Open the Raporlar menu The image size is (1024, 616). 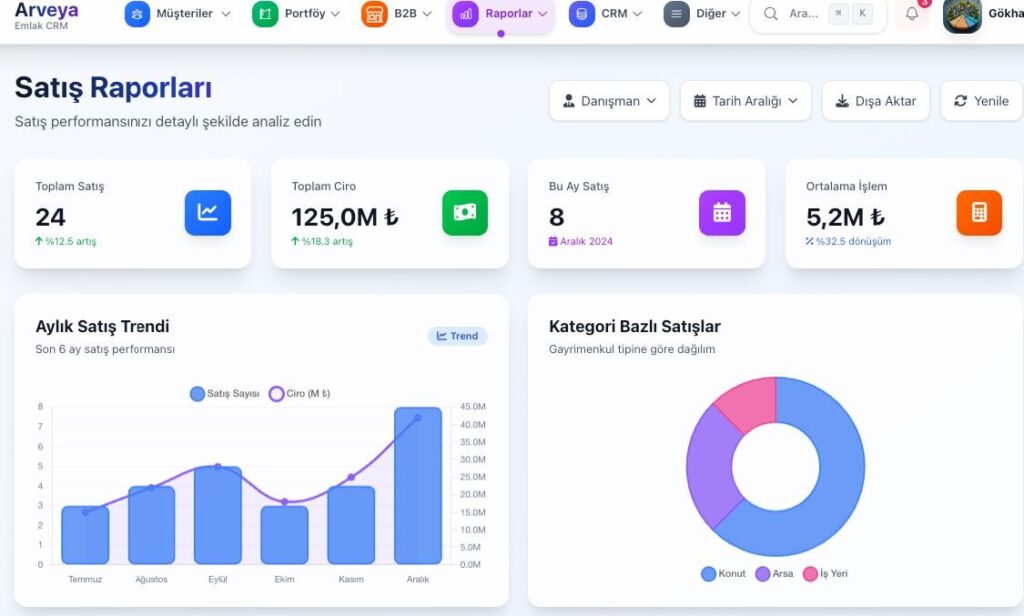pyautogui.click(x=501, y=14)
